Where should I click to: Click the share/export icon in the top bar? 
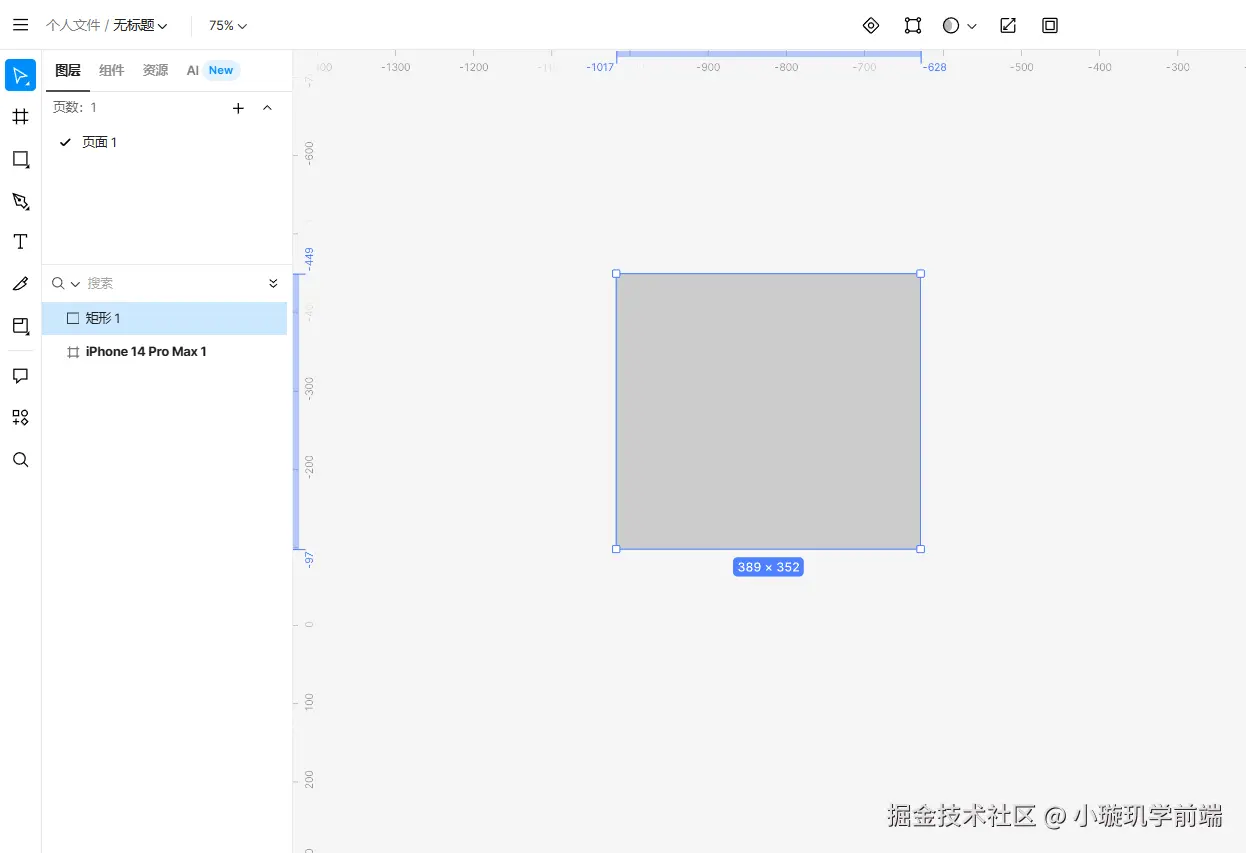(1008, 25)
